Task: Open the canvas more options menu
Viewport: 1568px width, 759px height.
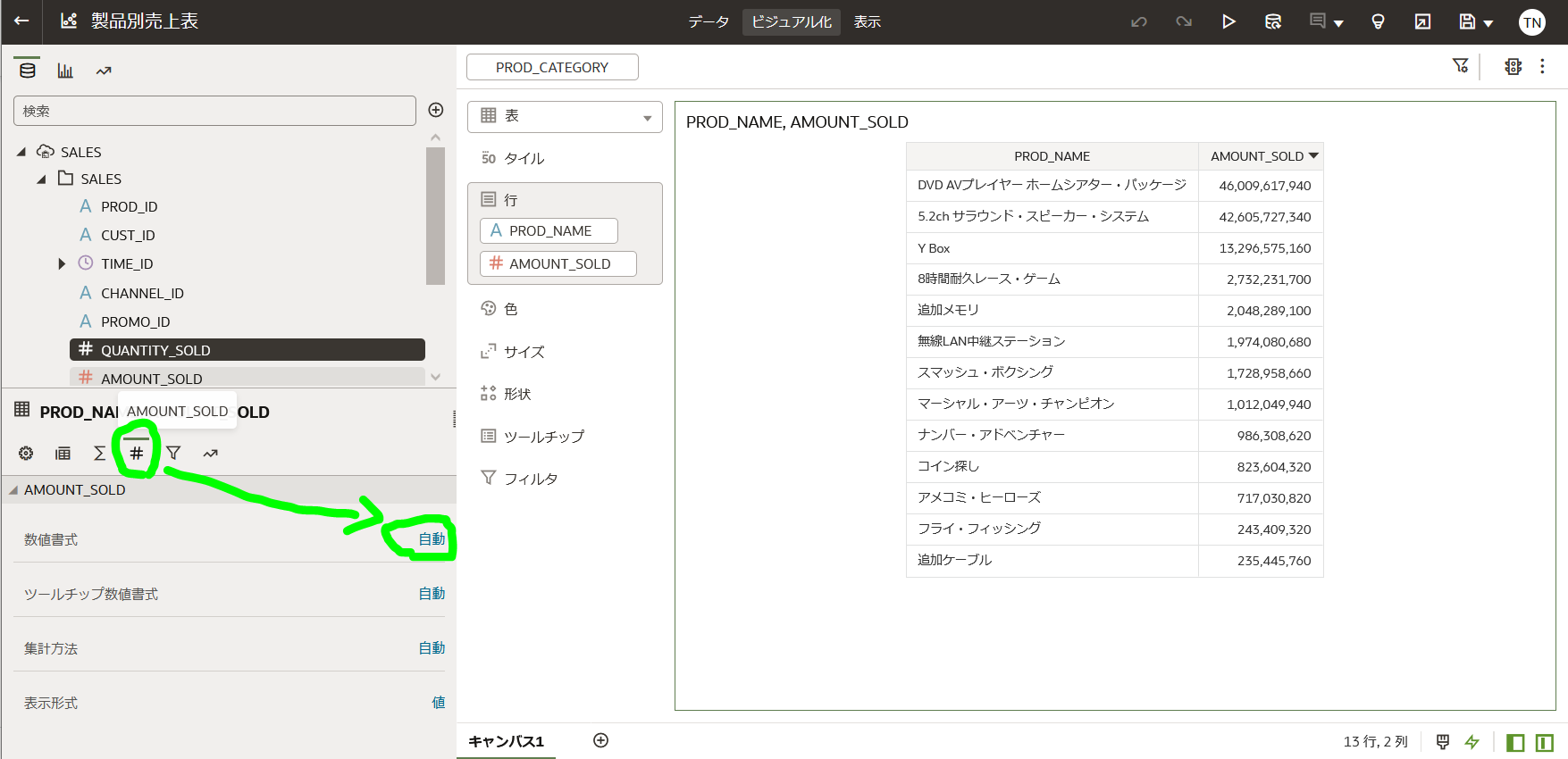Action: point(1542,66)
